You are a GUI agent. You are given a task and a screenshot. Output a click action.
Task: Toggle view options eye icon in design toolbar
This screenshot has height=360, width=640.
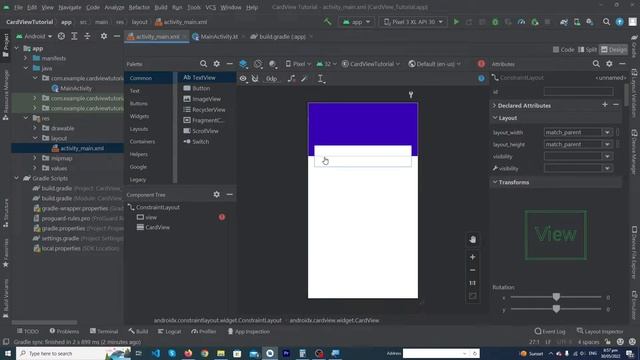(243, 78)
